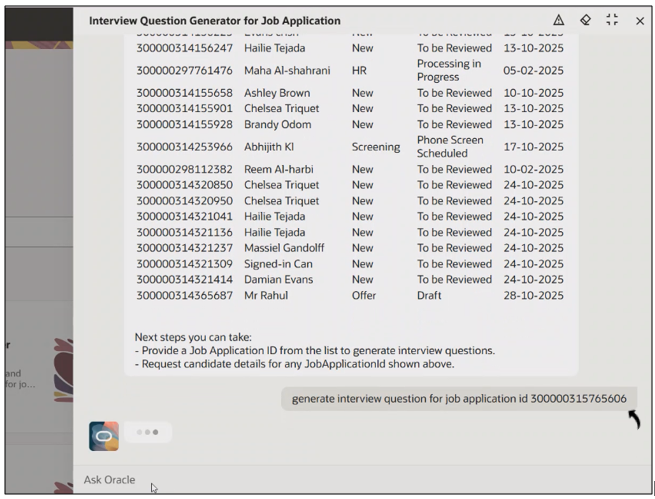Click the Abhijith Kl candidate name
This screenshot has width=655, height=499.
coord(277,147)
